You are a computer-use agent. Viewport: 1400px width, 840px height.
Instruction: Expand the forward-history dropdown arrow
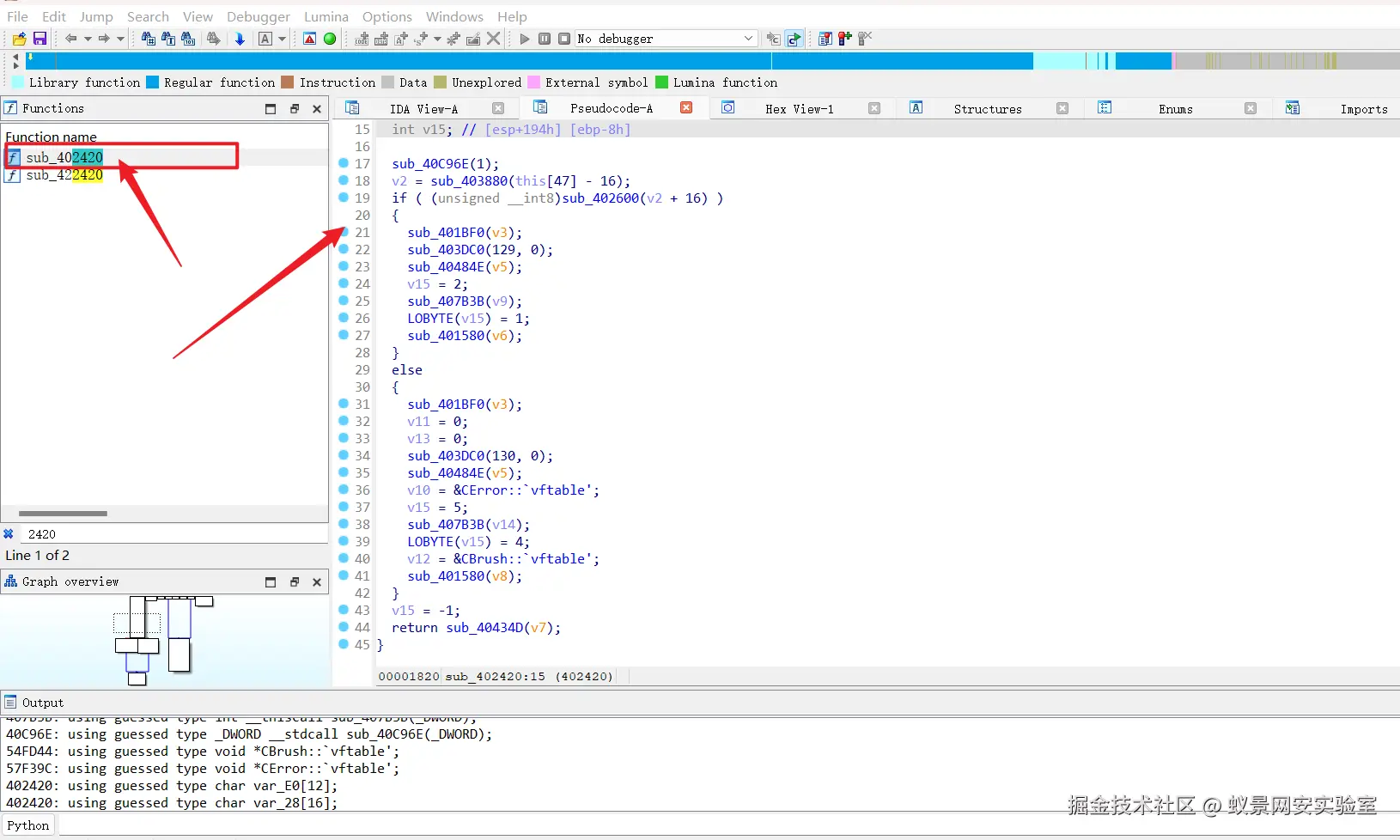pyautogui.click(x=120, y=39)
